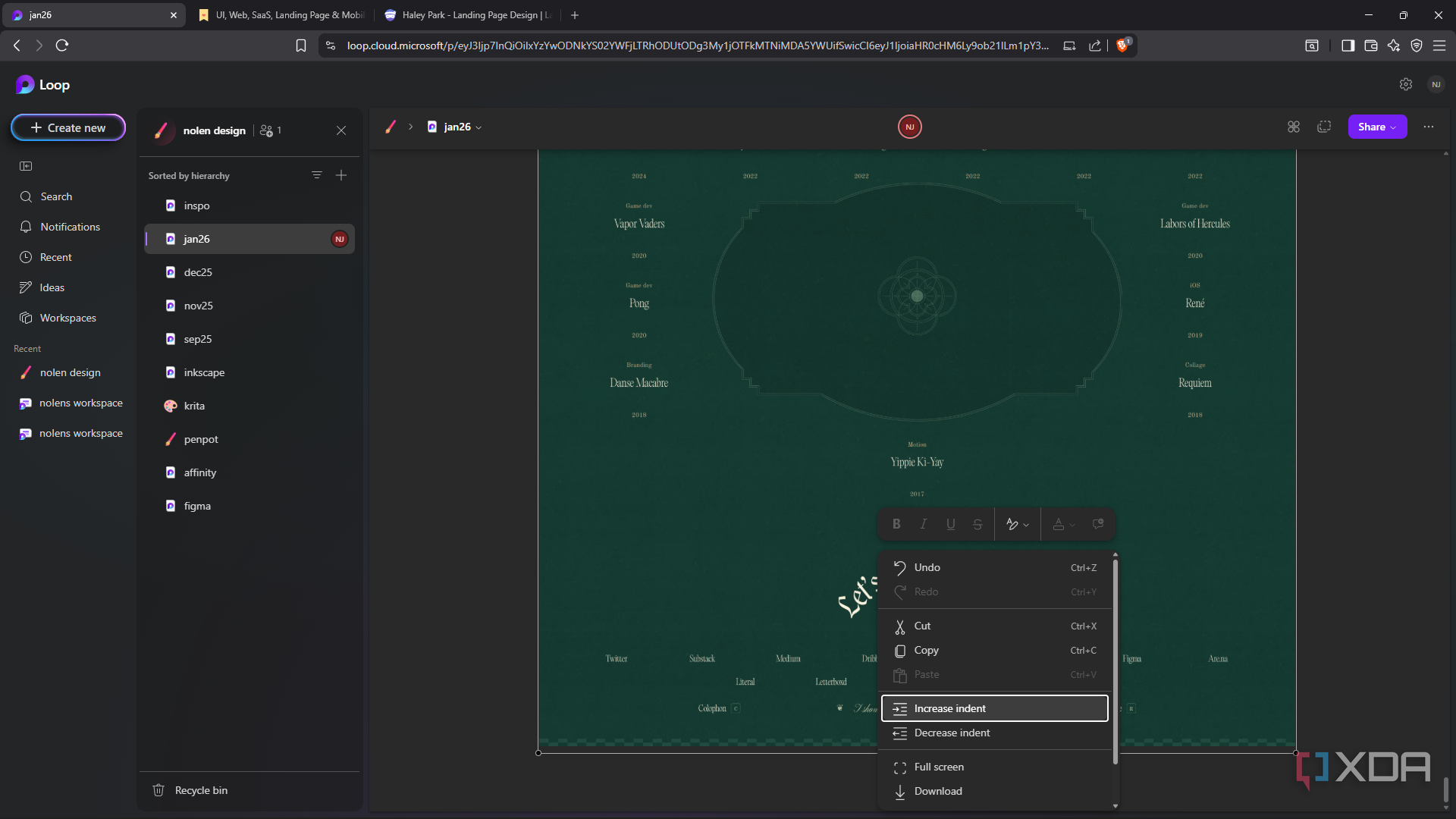Expand the jan26 page title dropdown

(479, 127)
